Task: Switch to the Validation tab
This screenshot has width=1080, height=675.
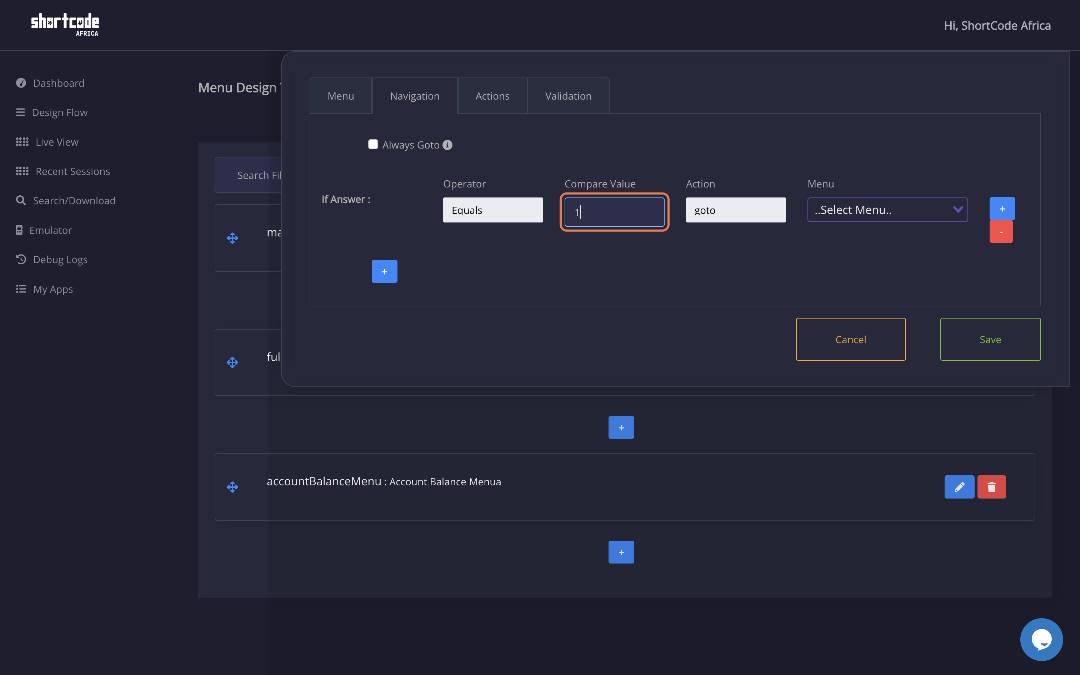Action: coord(568,96)
